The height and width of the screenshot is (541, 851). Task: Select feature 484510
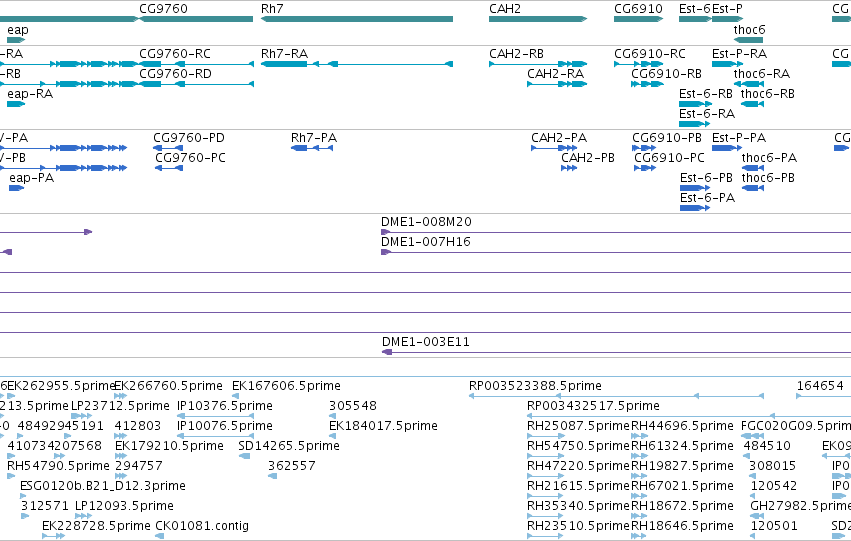[x=748, y=456]
